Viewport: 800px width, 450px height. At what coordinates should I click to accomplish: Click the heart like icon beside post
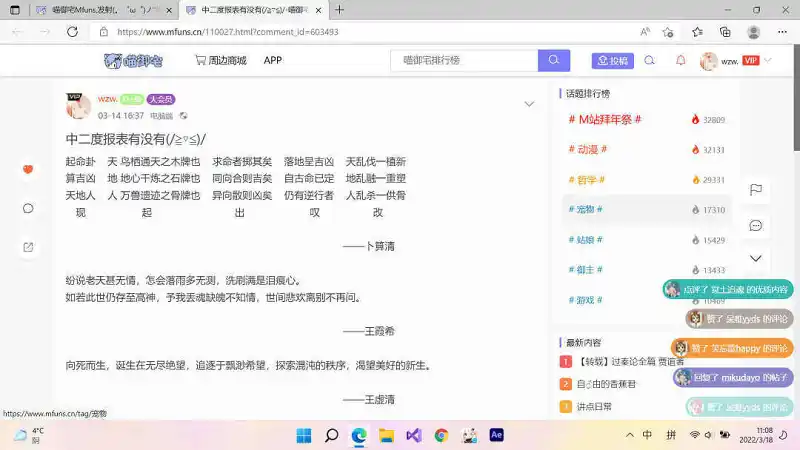tap(28, 169)
